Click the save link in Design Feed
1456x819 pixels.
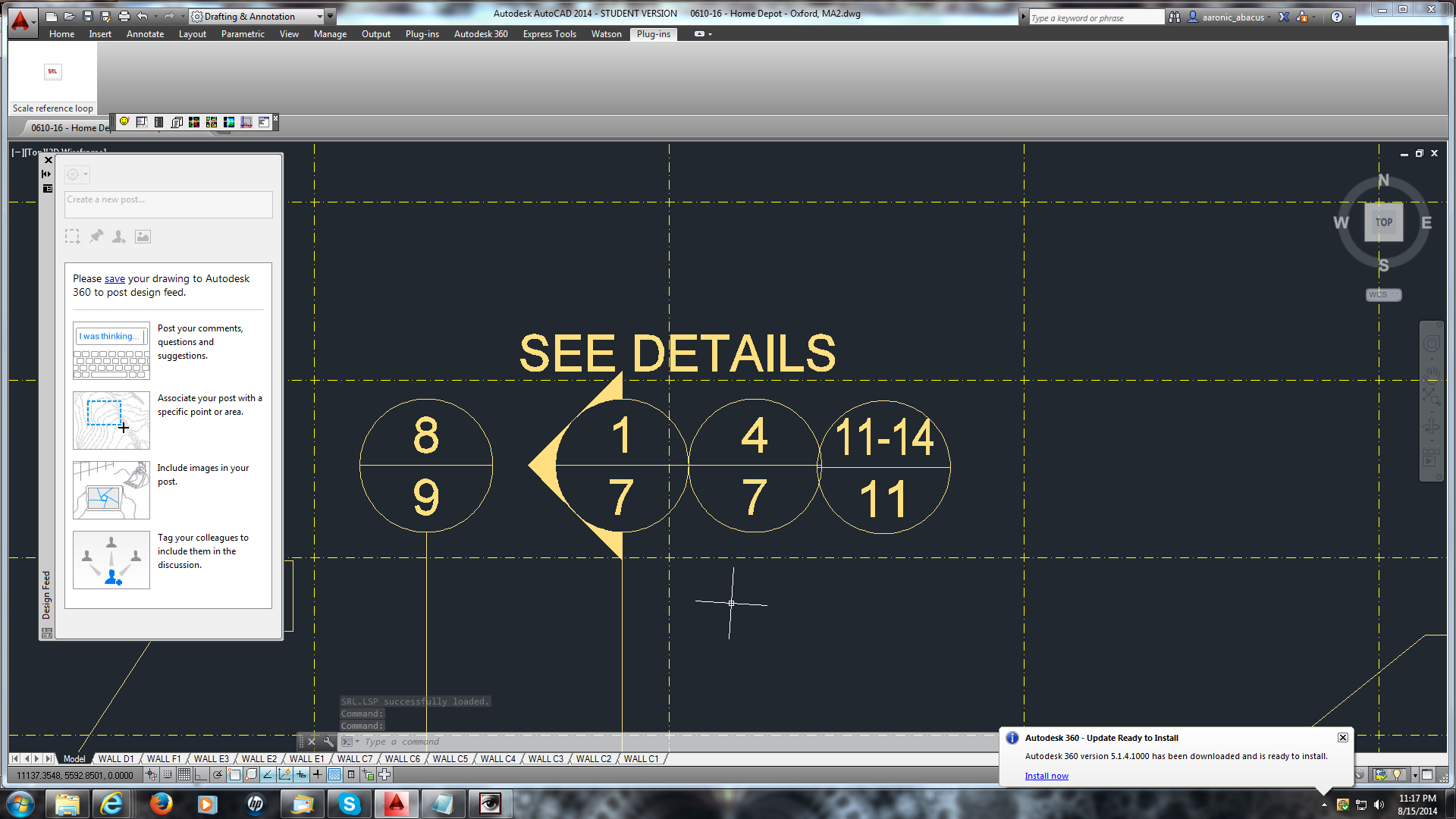(115, 279)
